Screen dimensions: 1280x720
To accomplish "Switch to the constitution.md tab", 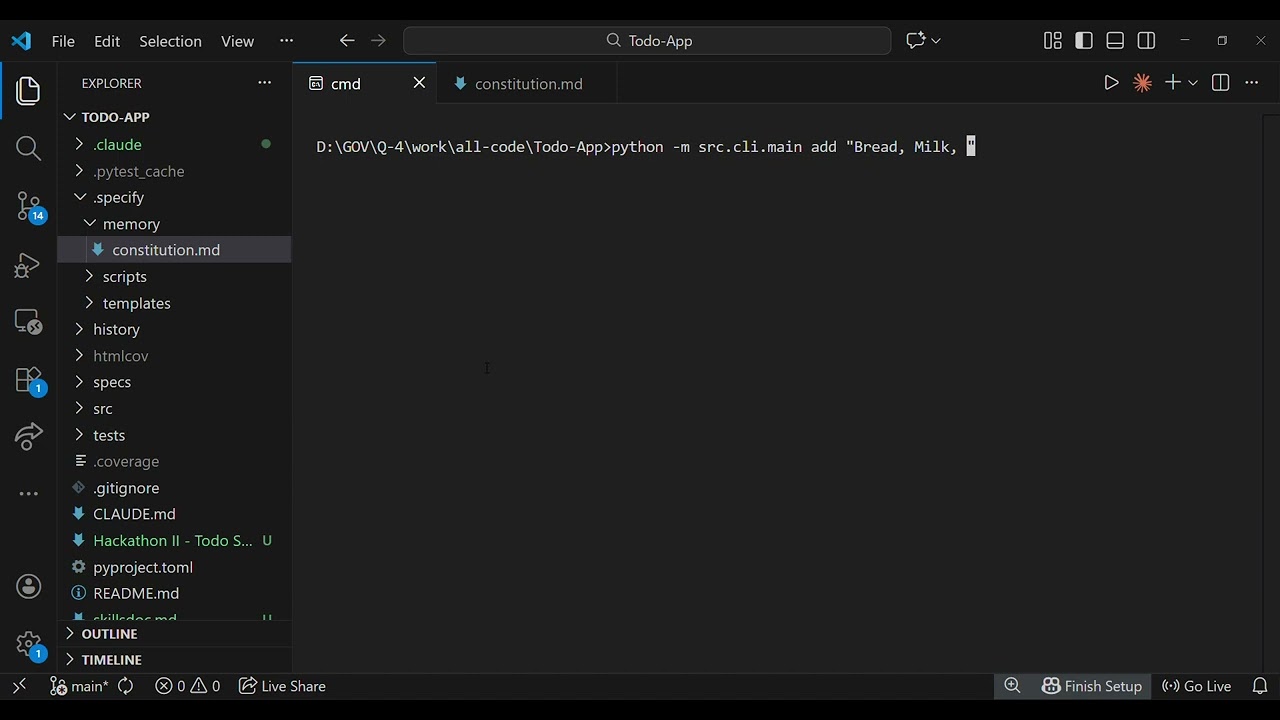I will tap(528, 84).
